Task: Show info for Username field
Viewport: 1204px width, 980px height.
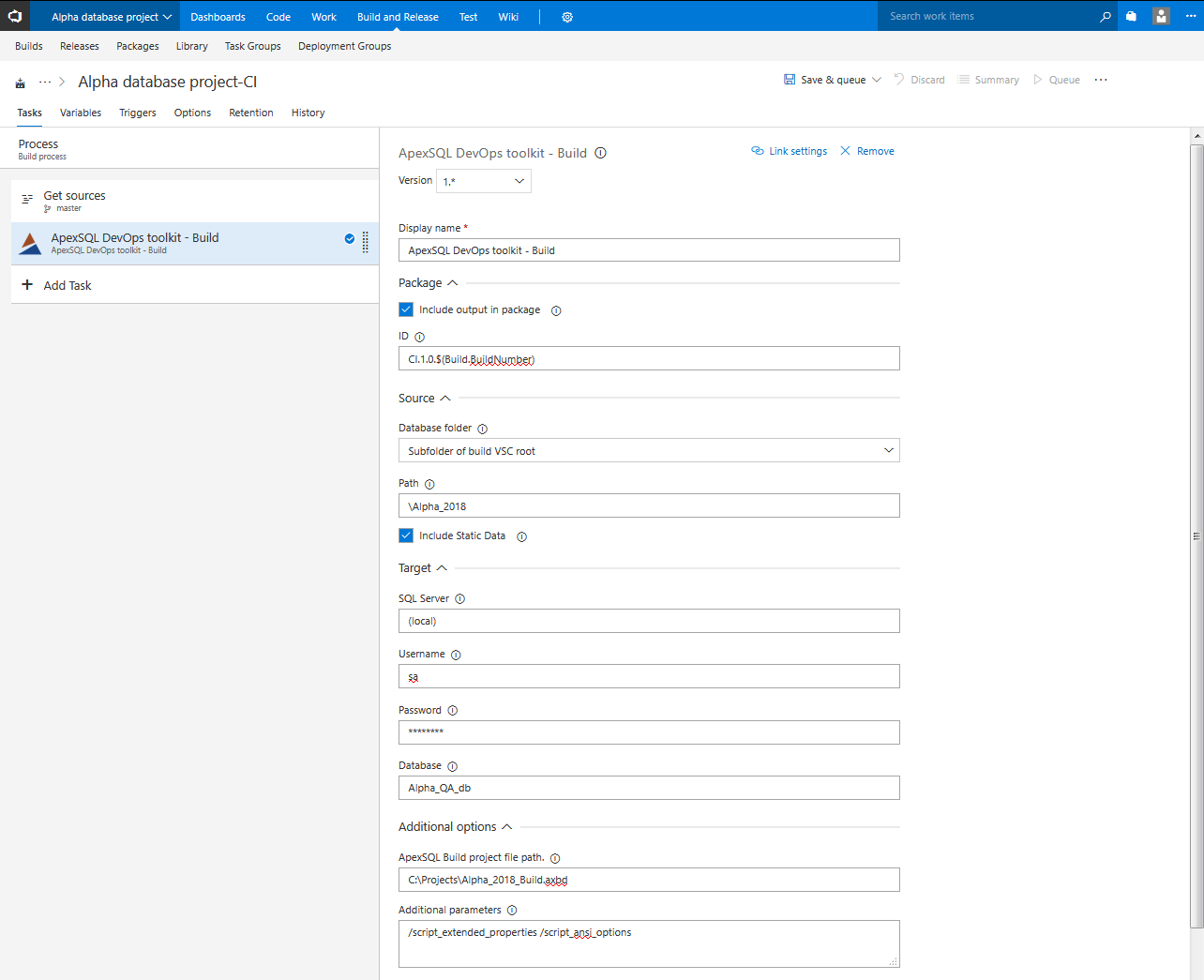Action: click(x=456, y=655)
